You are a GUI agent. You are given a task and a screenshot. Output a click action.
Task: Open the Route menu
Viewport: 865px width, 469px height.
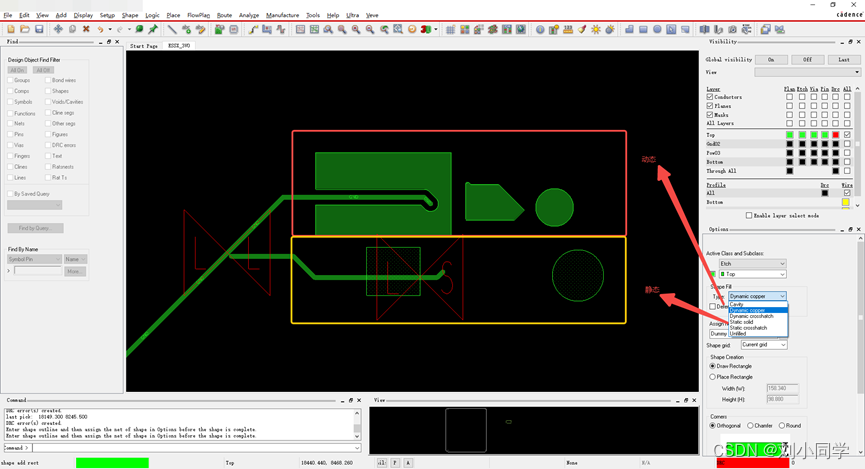click(224, 15)
